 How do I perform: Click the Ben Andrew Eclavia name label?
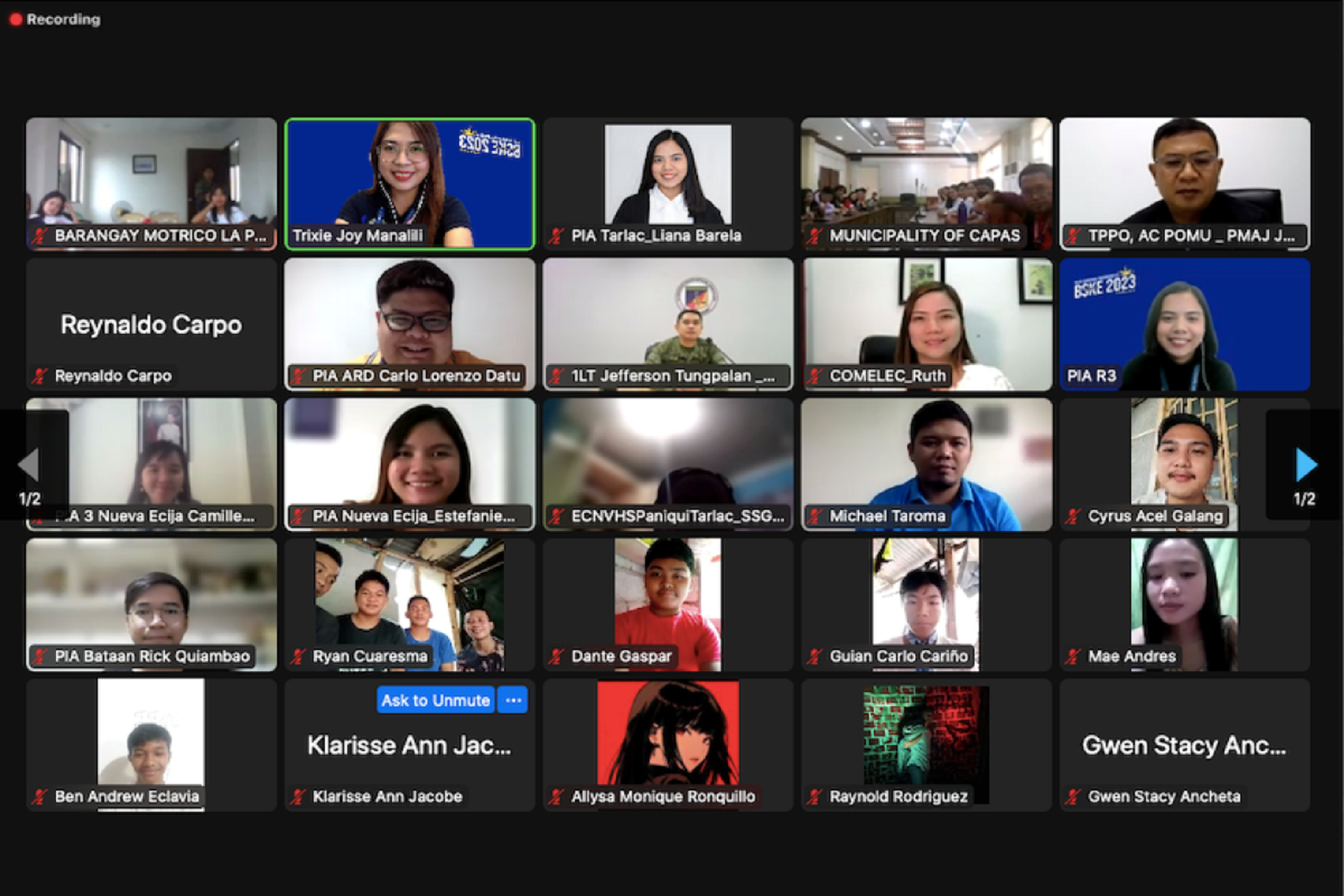pyautogui.click(x=127, y=797)
